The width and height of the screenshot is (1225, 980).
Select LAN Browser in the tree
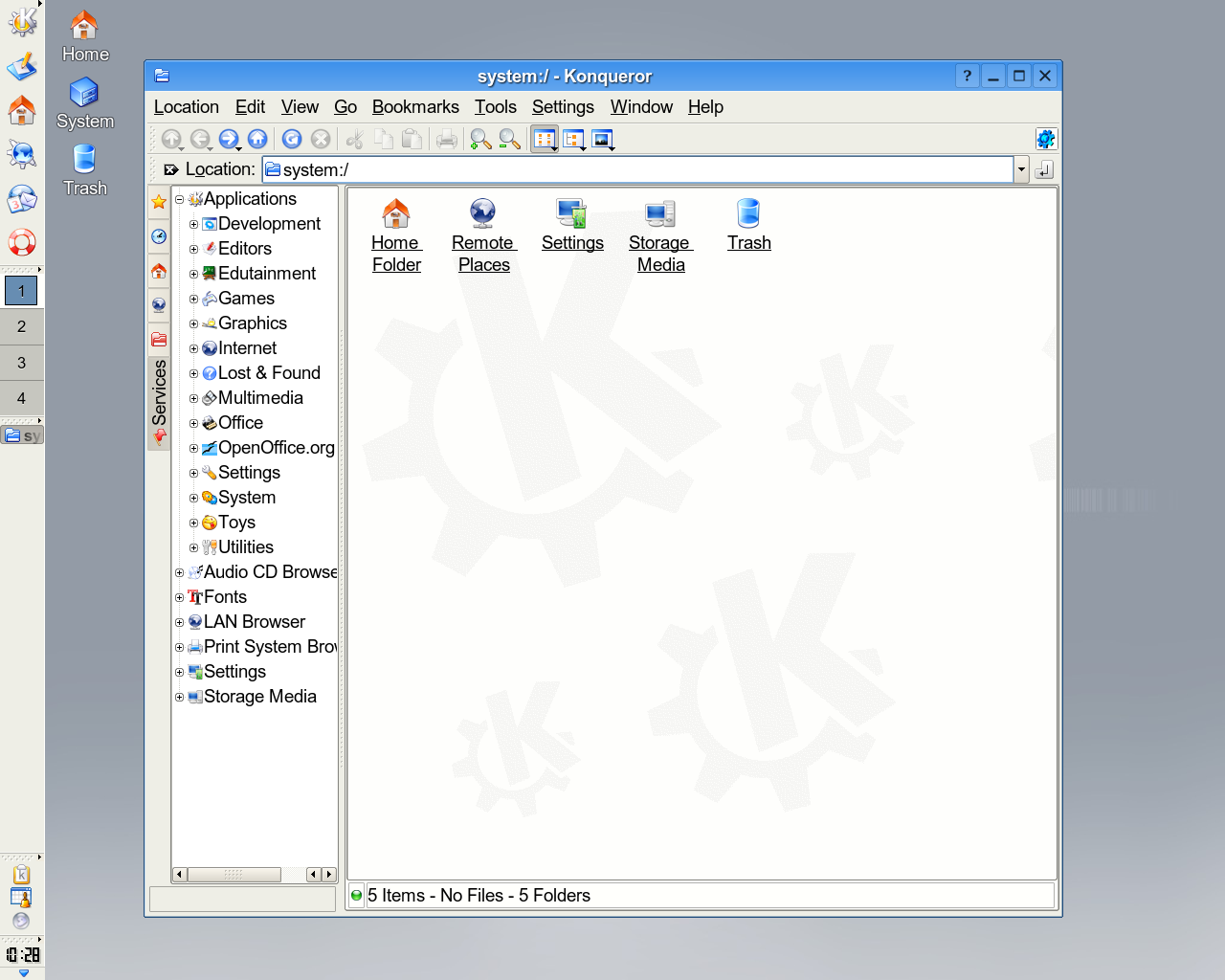point(255,622)
